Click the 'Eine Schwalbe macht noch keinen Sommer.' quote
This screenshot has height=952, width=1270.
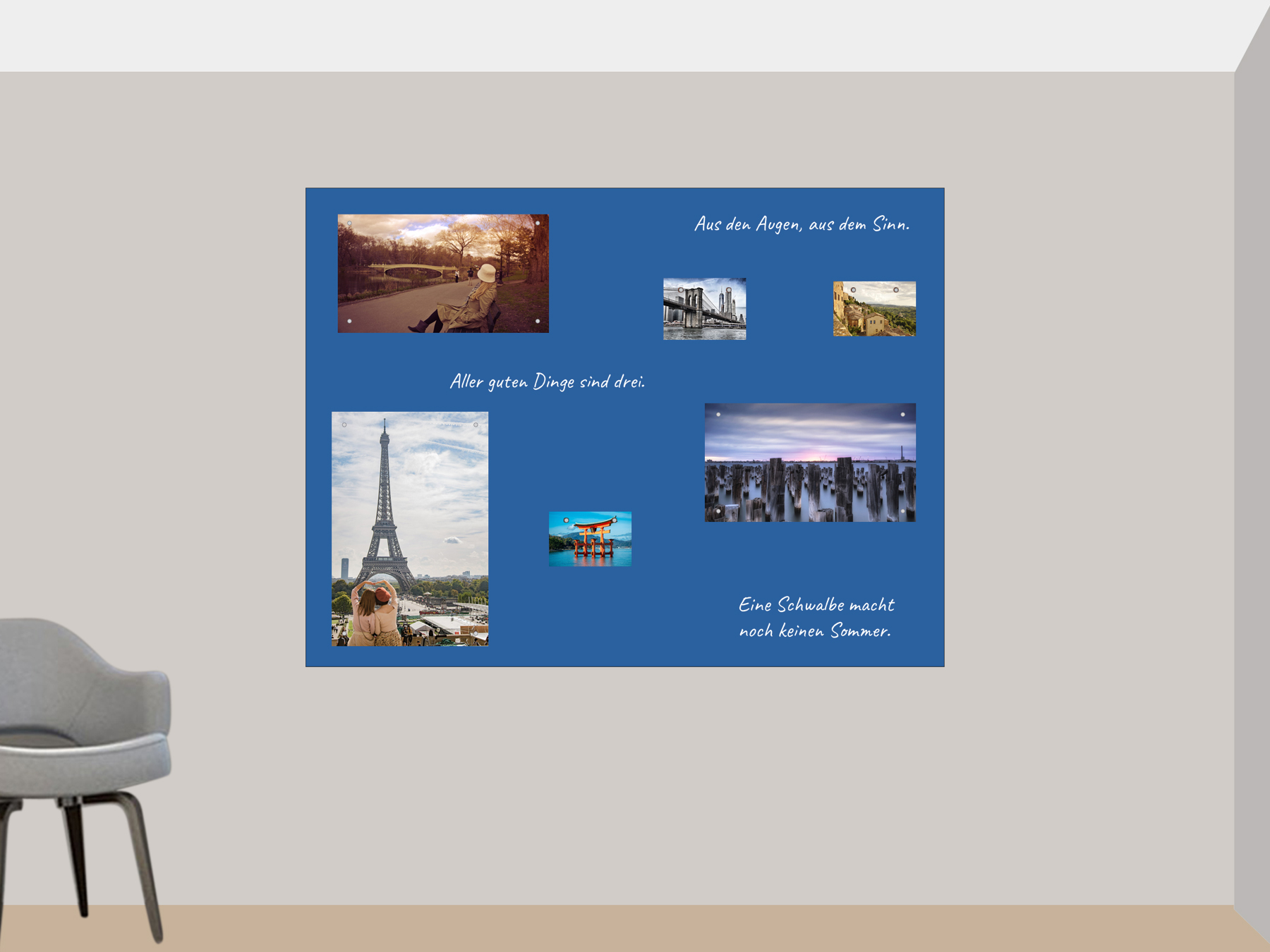click(x=816, y=618)
